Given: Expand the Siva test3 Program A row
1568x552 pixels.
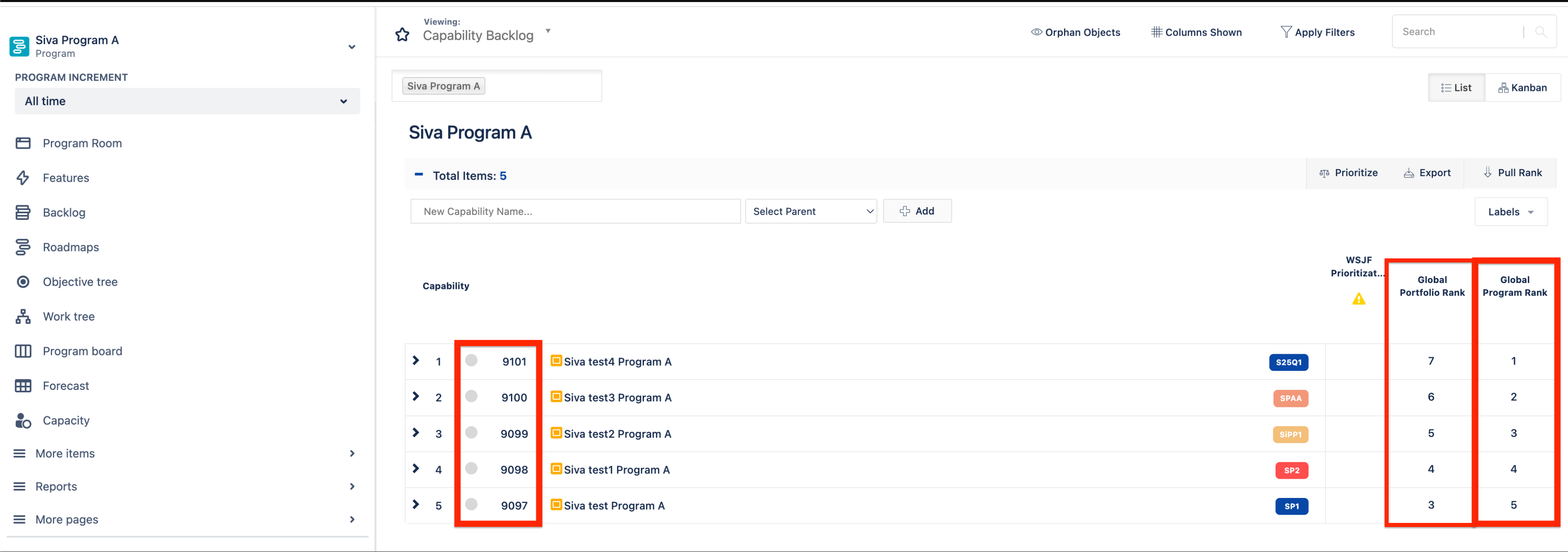Looking at the screenshot, I should (x=416, y=397).
